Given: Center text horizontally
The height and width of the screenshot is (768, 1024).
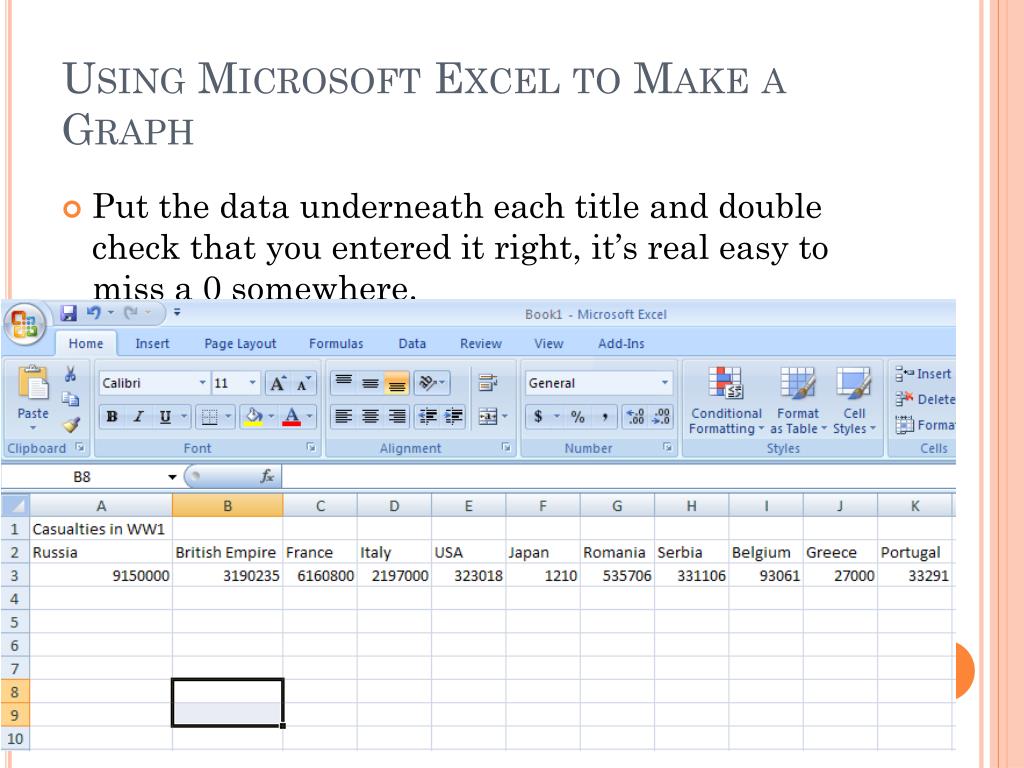Looking at the screenshot, I should click(x=370, y=416).
